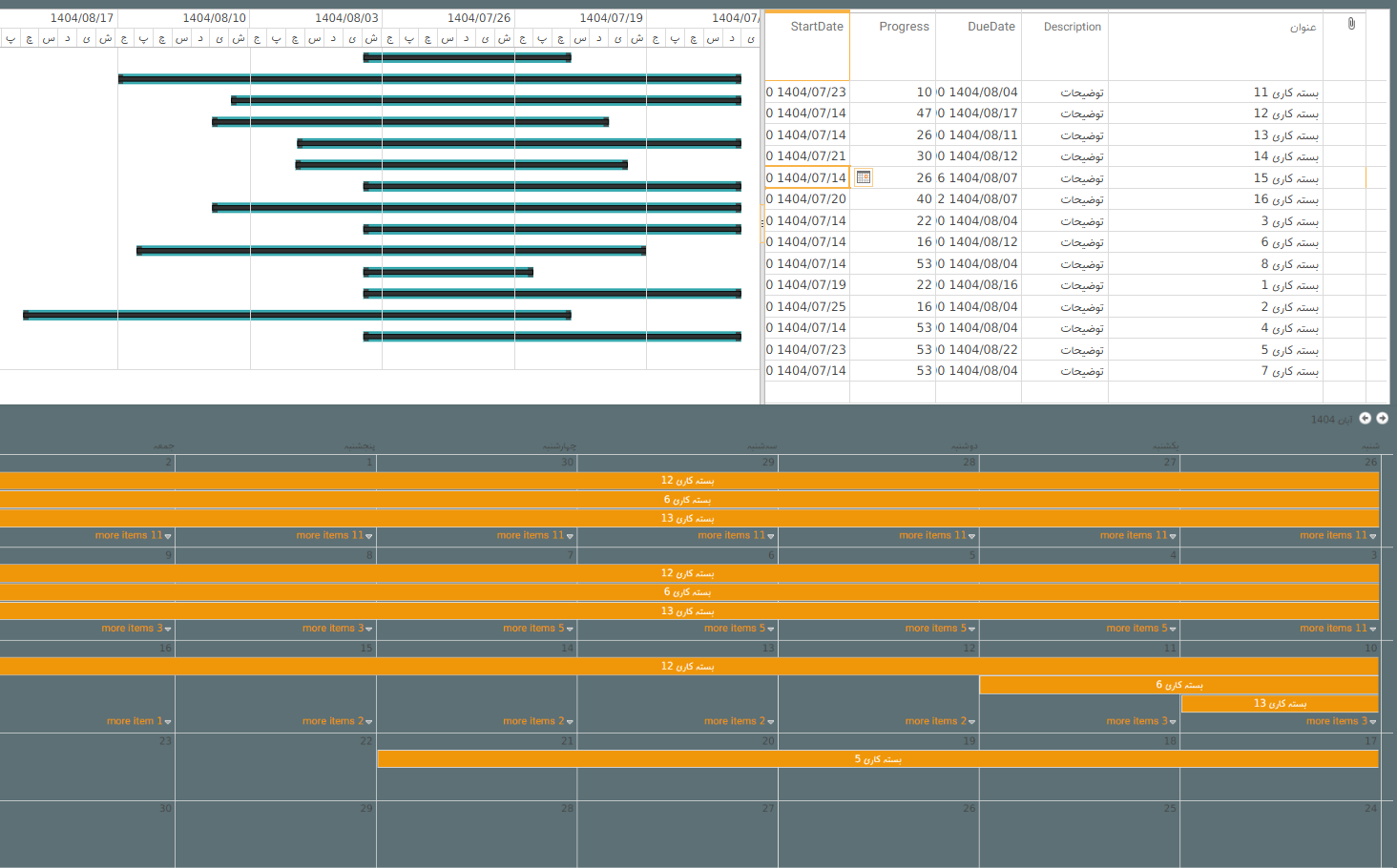The width and height of the screenshot is (1397, 868).
Task: Open the date picker icon beside StartDate cell
Action: coord(864,177)
